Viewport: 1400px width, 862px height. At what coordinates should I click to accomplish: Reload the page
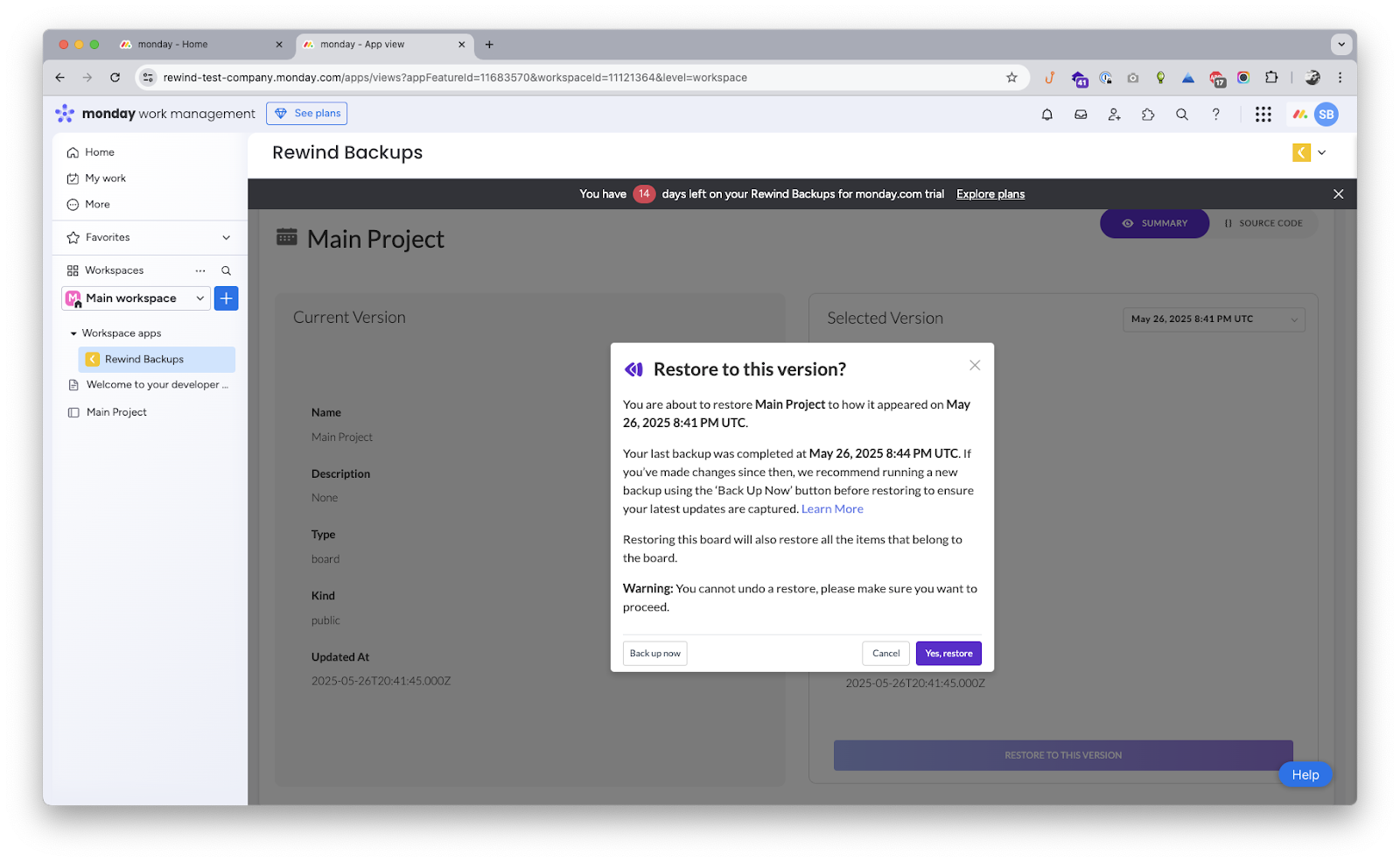point(115,77)
